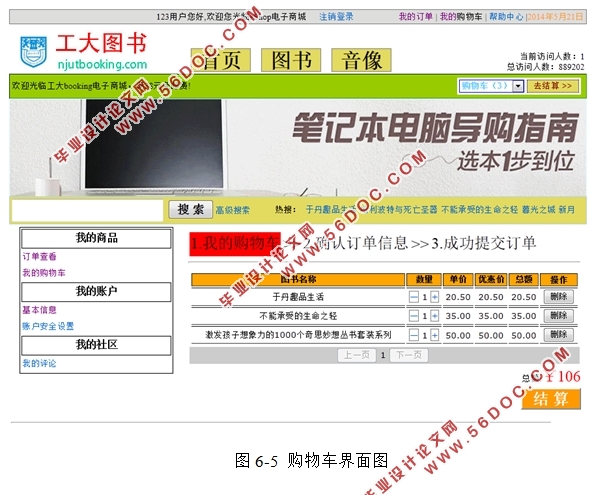The image size is (616, 495).
Task: Increase quantity of 于丹趣品生活
Action: pos(434,297)
